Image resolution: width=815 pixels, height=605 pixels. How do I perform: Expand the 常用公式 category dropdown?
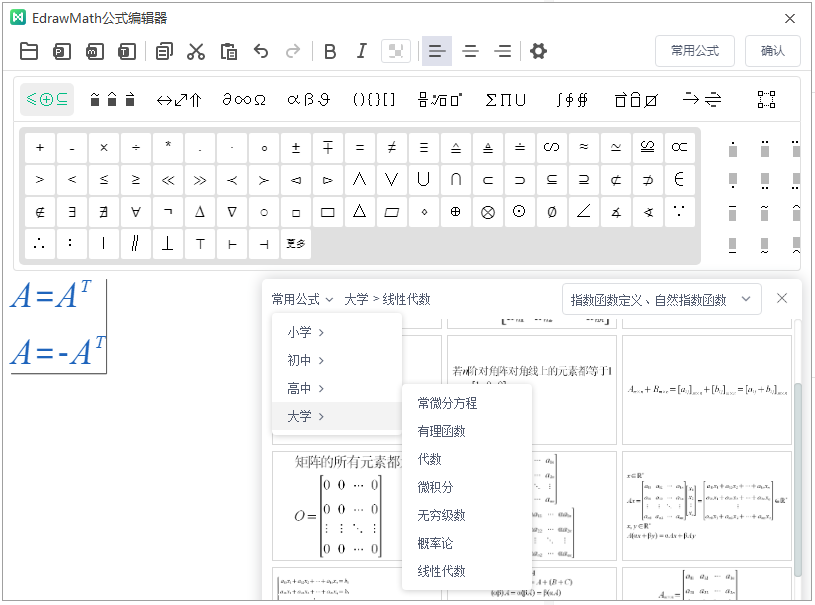click(302, 299)
